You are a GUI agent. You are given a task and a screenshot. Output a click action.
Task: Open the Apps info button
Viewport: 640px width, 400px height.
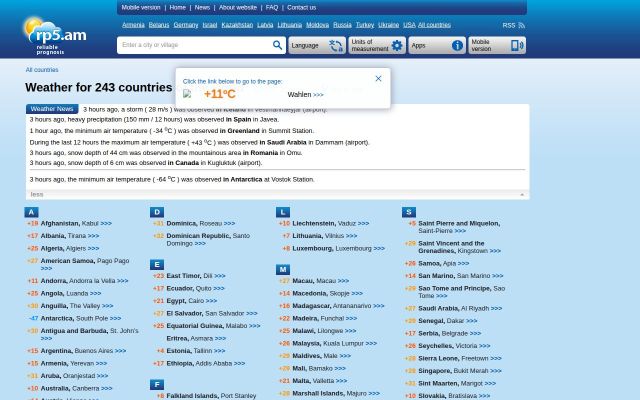click(x=437, y=45)
